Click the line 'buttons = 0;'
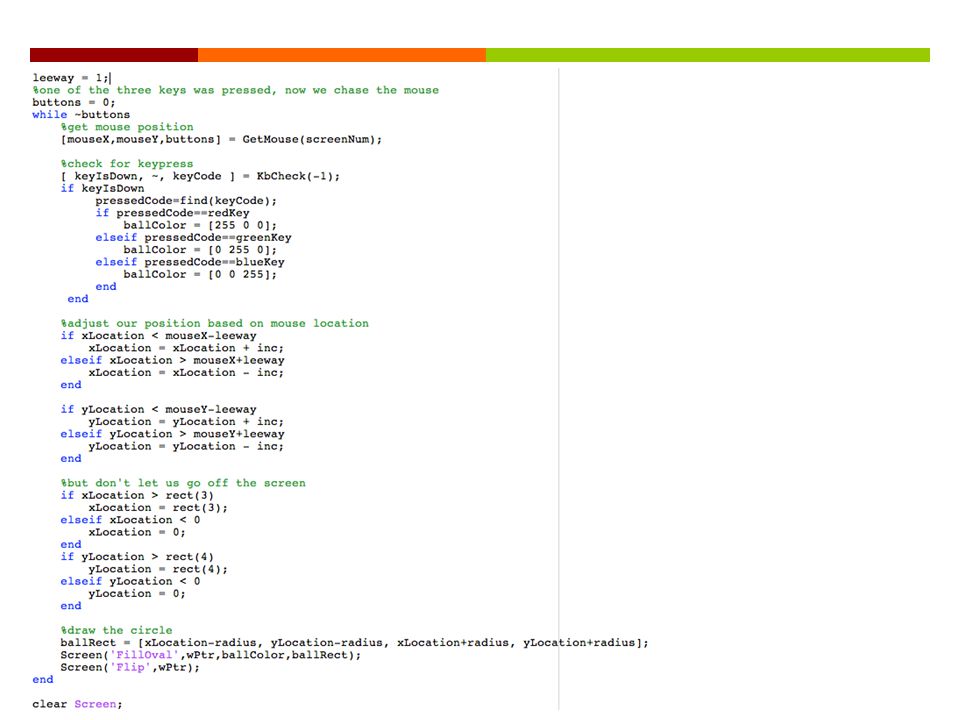Image resolution: width=960 pixels, height=720 pixels. tap(73, 102)
